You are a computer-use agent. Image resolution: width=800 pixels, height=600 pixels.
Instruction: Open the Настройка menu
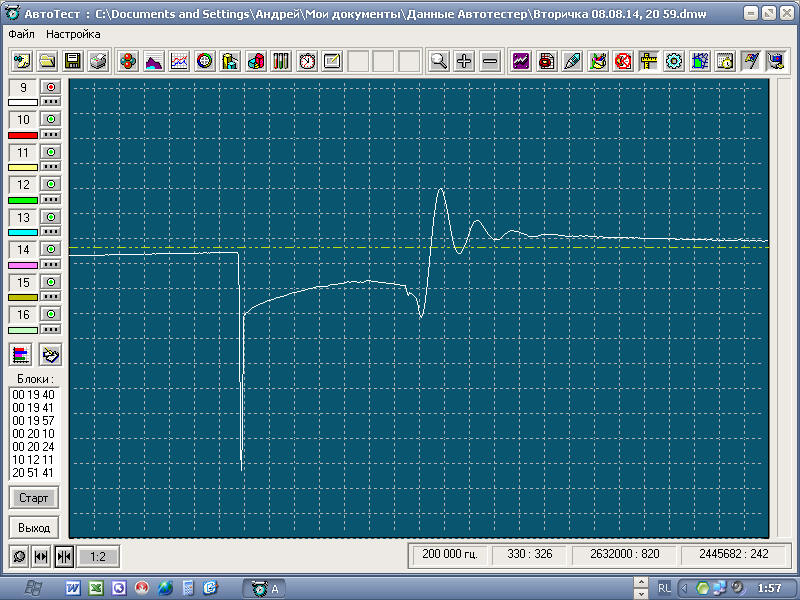coord(73,34)
